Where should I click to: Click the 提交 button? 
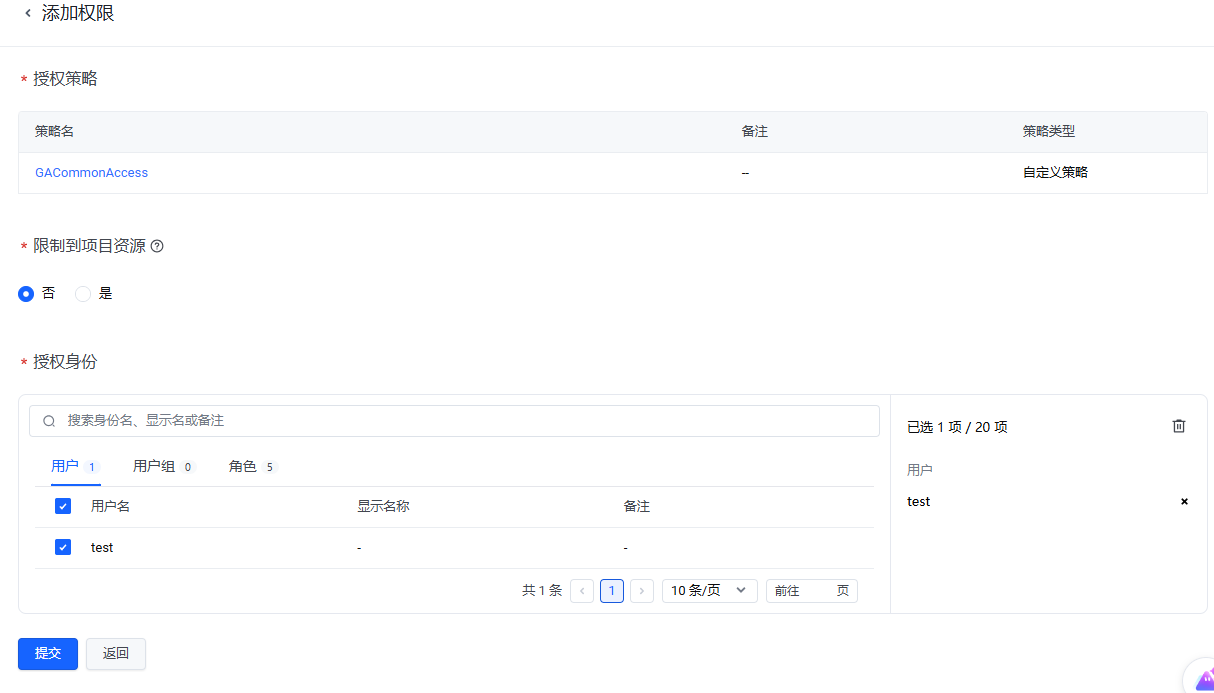coord(48,653)
